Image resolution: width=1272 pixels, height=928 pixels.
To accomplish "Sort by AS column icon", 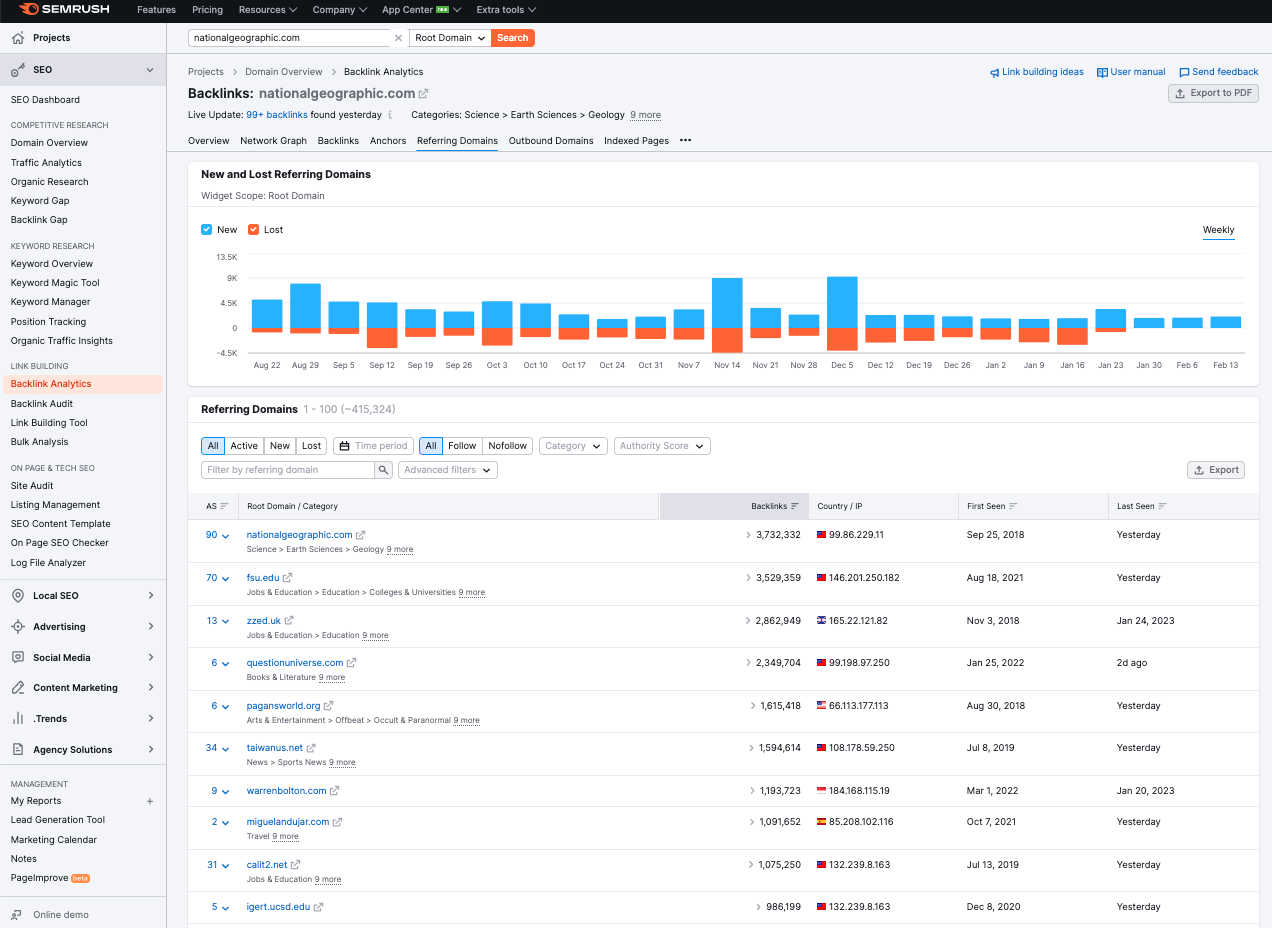I will point(224,507).
